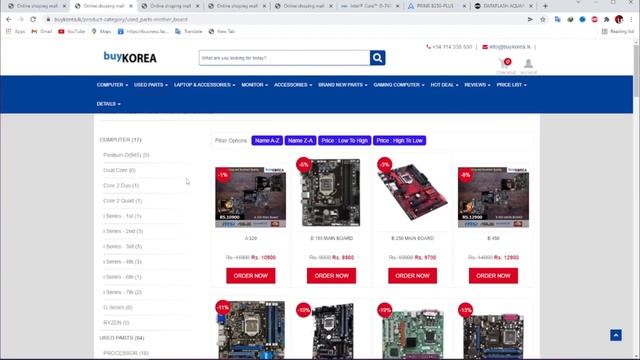The height and width of the screenshot is (360, 640).
Task: Open the Core 2 Duo (1) category
Action: tap(121, 185)
